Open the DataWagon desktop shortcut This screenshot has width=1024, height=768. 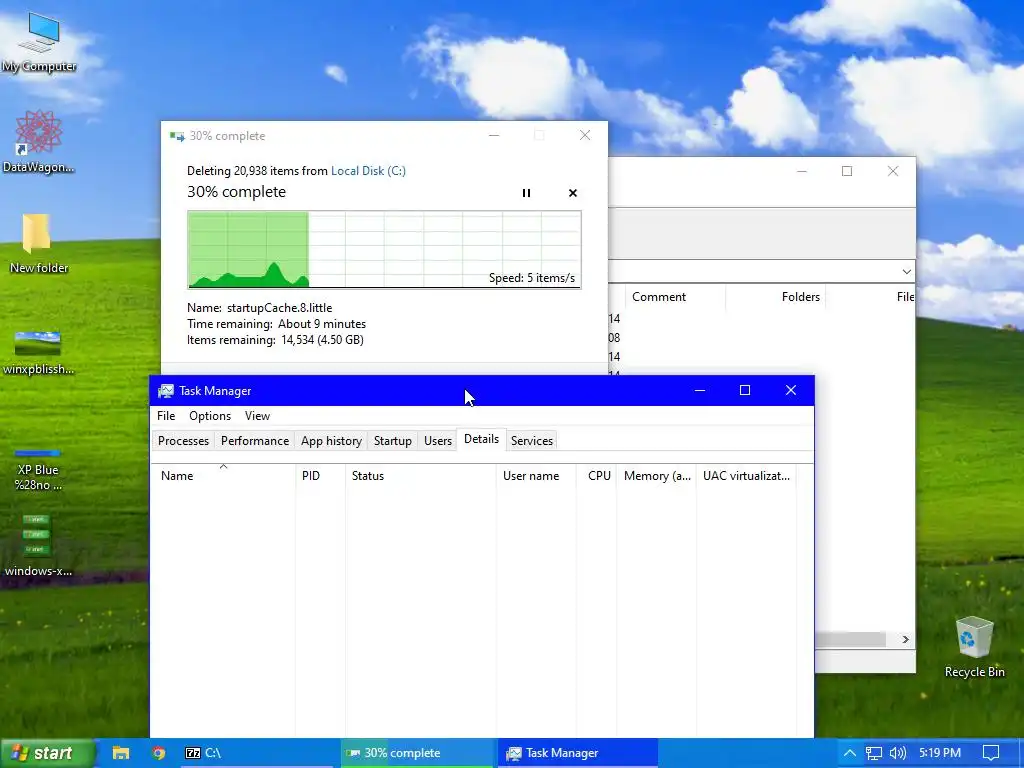(39, 142)
